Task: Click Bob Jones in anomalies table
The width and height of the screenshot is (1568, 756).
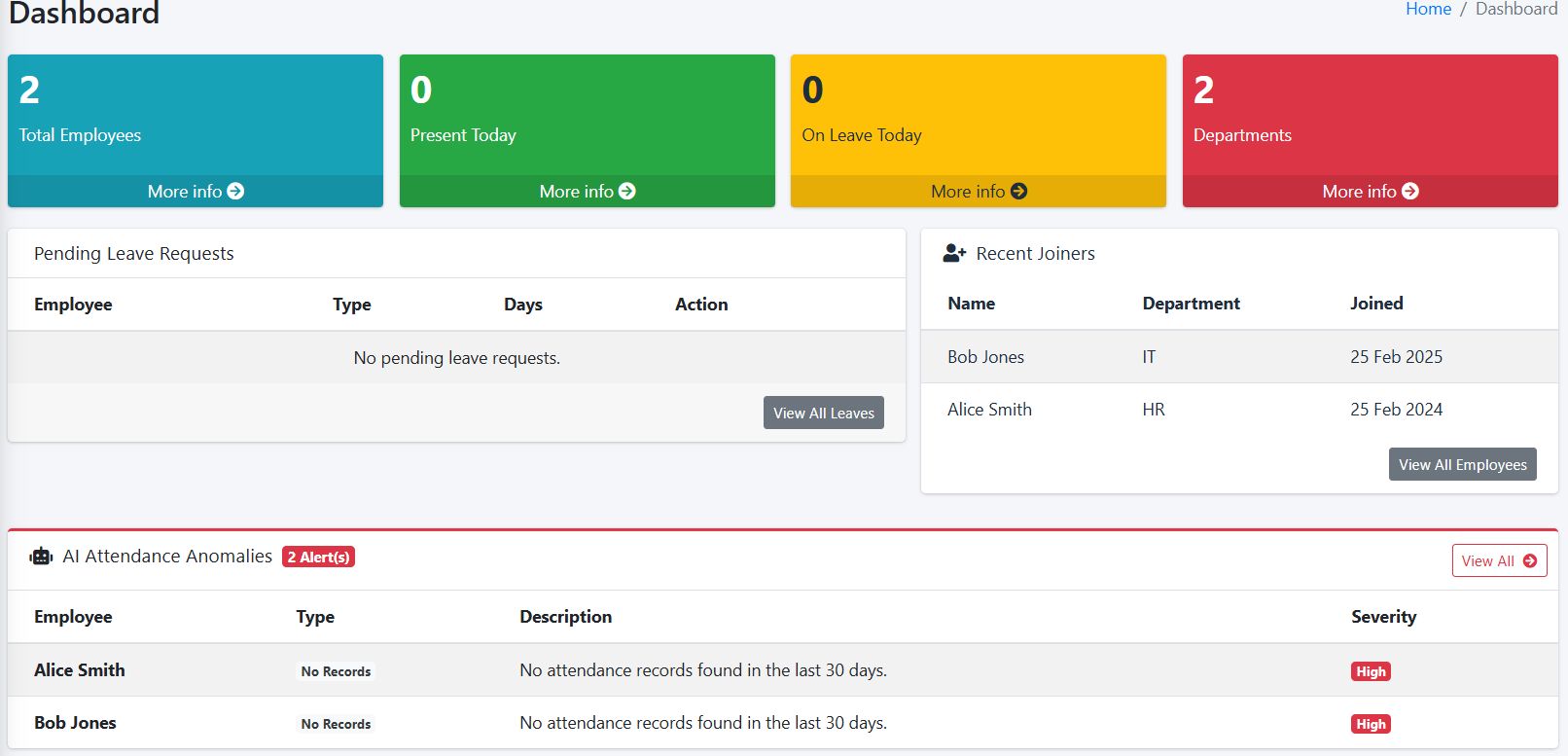Action: [x=75, y=723]
